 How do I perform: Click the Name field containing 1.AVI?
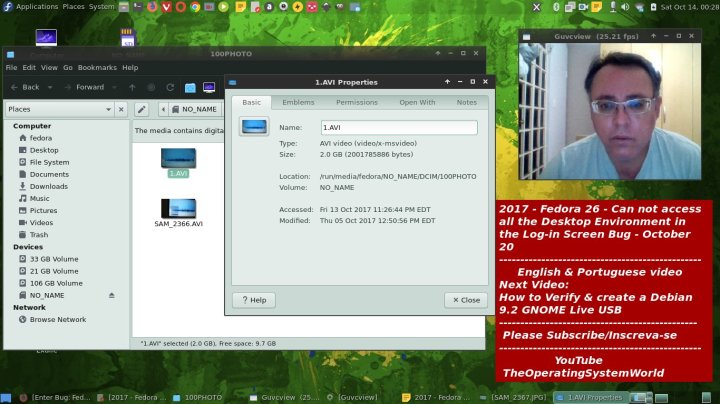pos(398,128)
